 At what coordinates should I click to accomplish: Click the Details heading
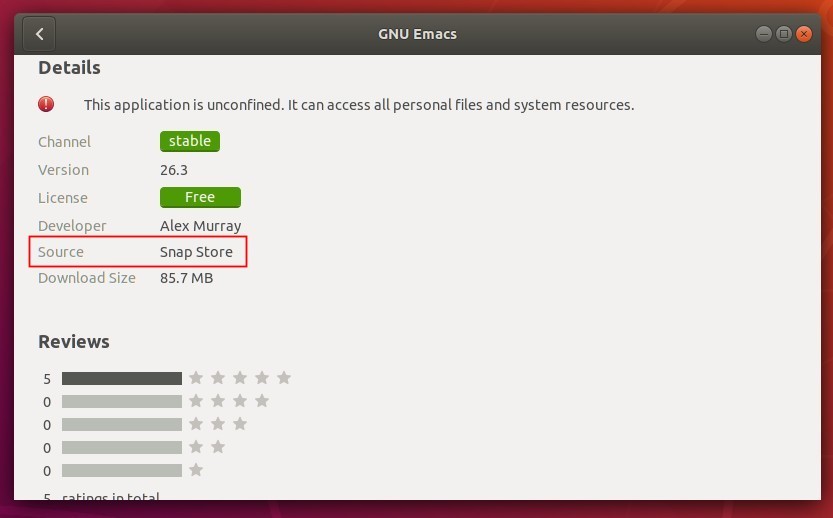tap(69, 67)
